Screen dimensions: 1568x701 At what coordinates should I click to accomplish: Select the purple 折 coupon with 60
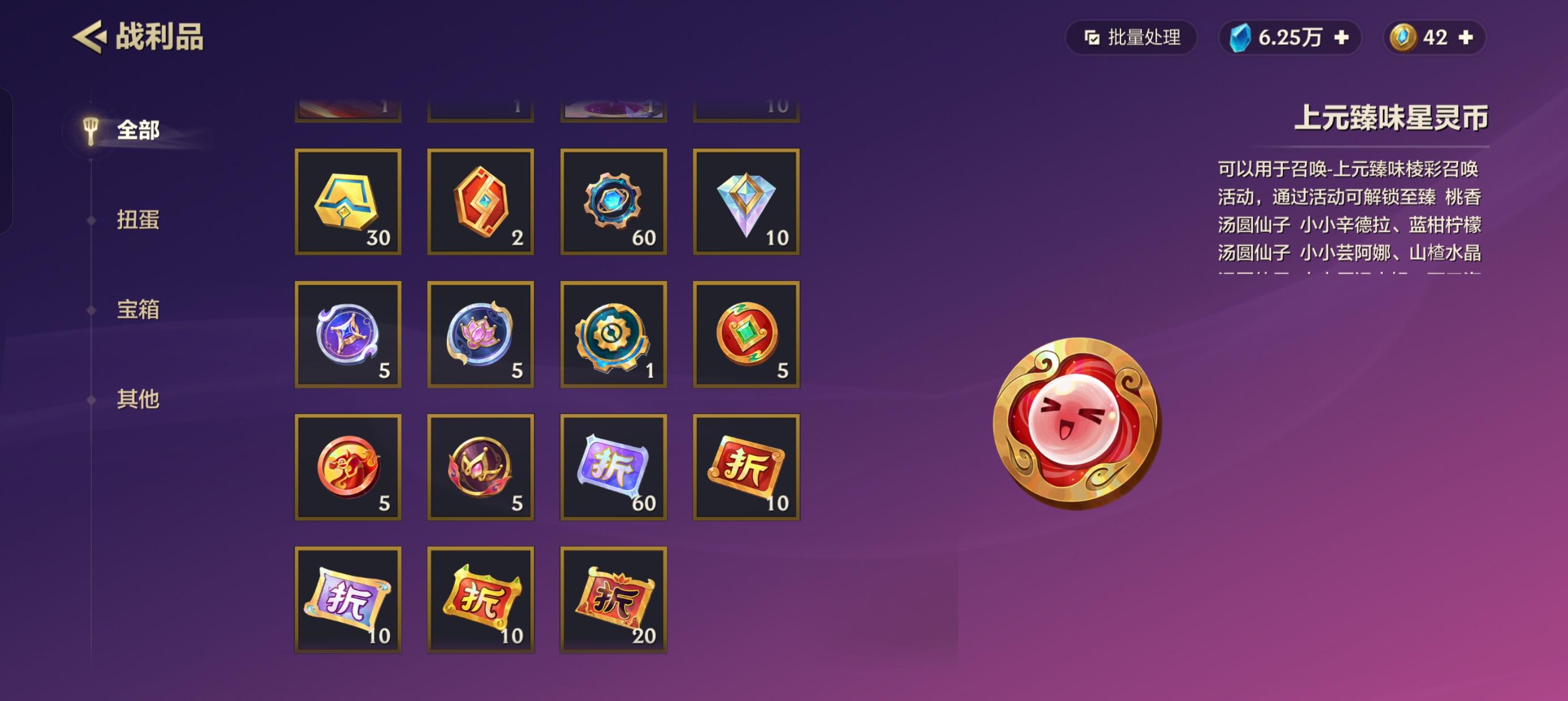(613, 467)
